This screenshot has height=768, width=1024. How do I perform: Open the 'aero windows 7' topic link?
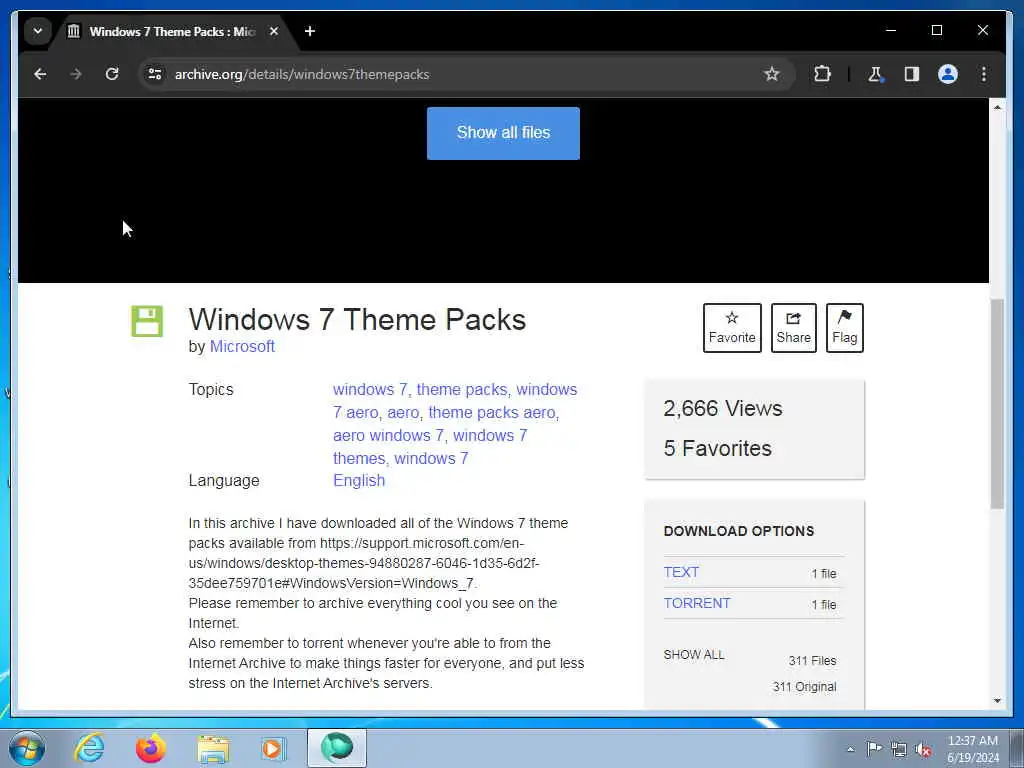[389, 436]
